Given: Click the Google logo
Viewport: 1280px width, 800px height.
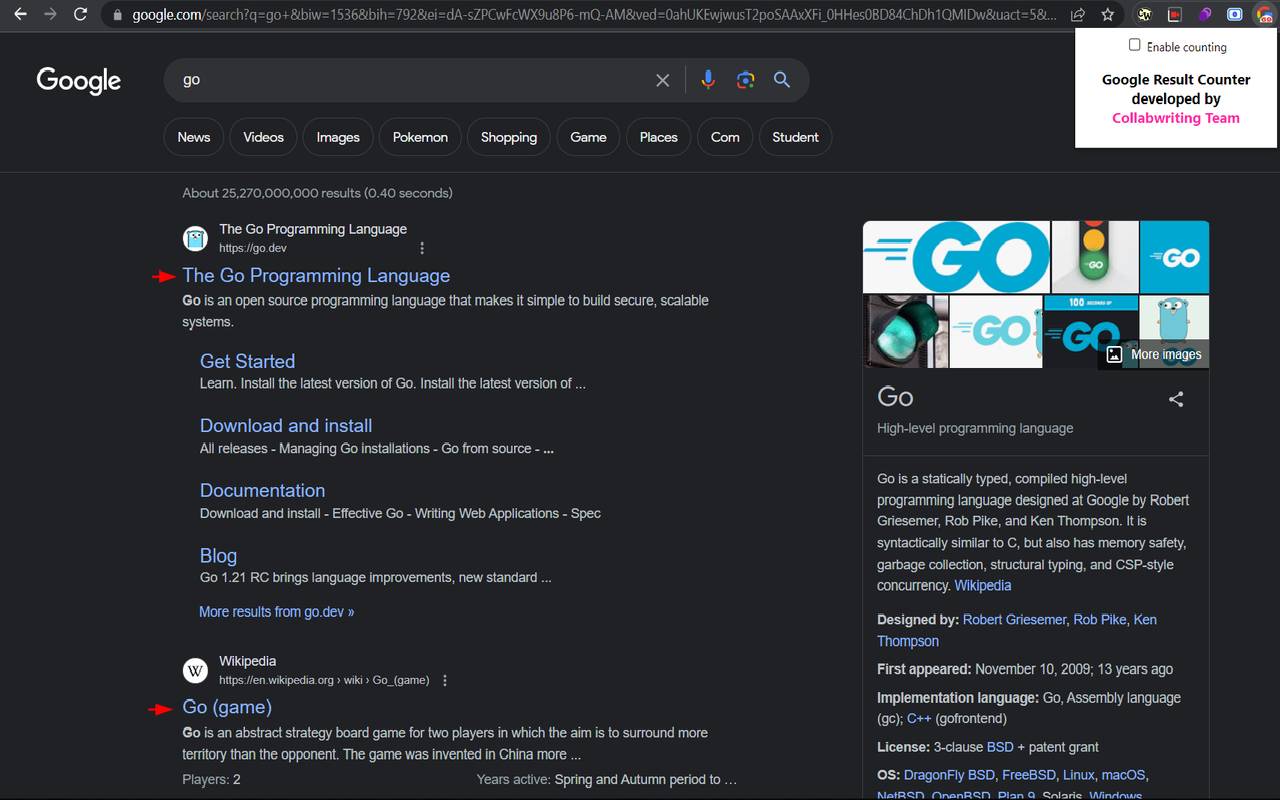Looking at the screenshot, I should (x=79, y=80).
